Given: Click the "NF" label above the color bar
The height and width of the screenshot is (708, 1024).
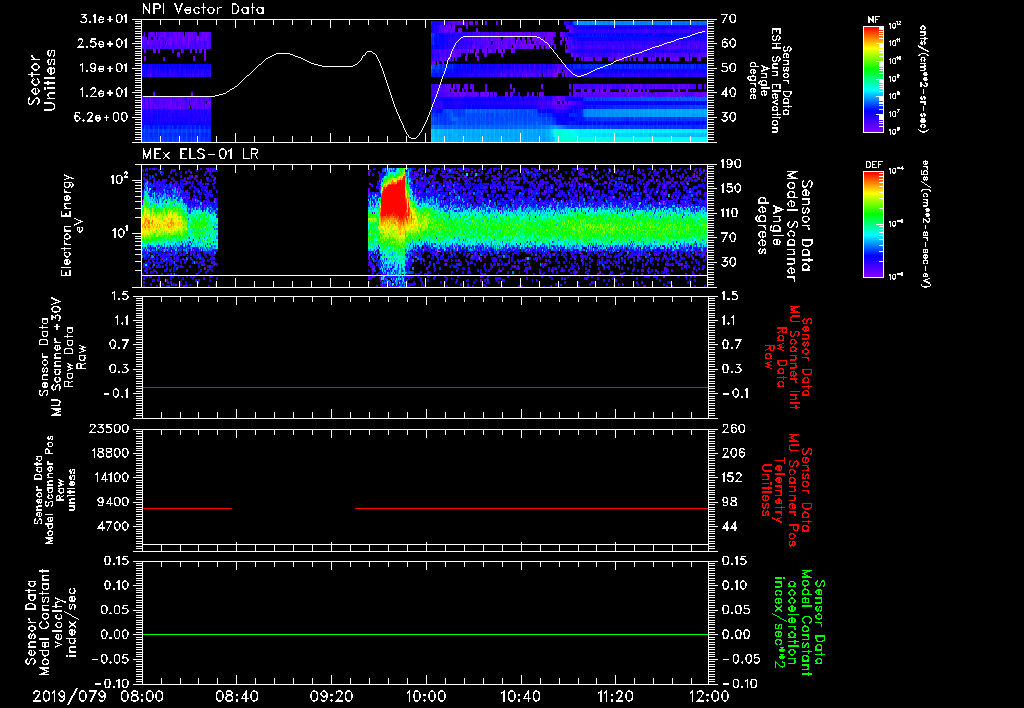Looking at the screenshot, I should pos(873,20).
